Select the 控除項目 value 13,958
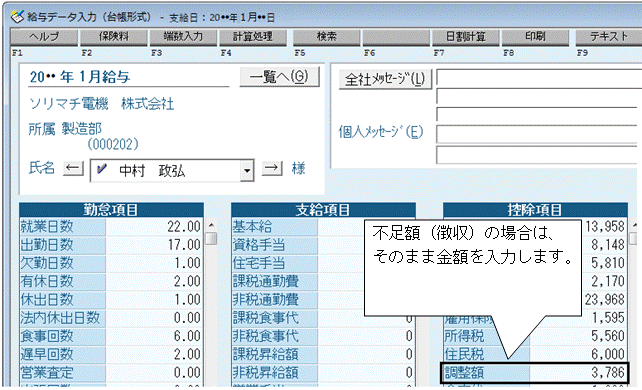 [x=604, y=226]
